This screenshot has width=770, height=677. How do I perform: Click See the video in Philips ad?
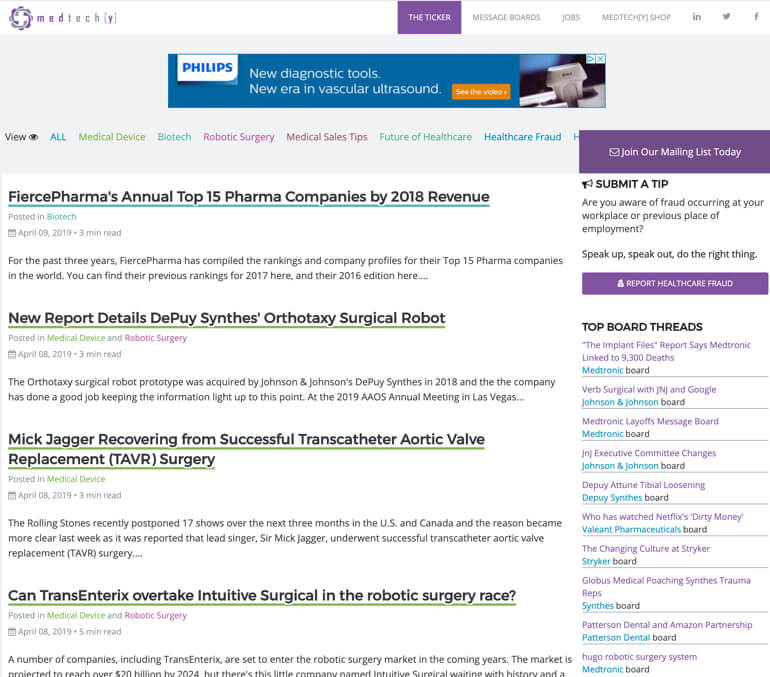(x=481, y=92)
